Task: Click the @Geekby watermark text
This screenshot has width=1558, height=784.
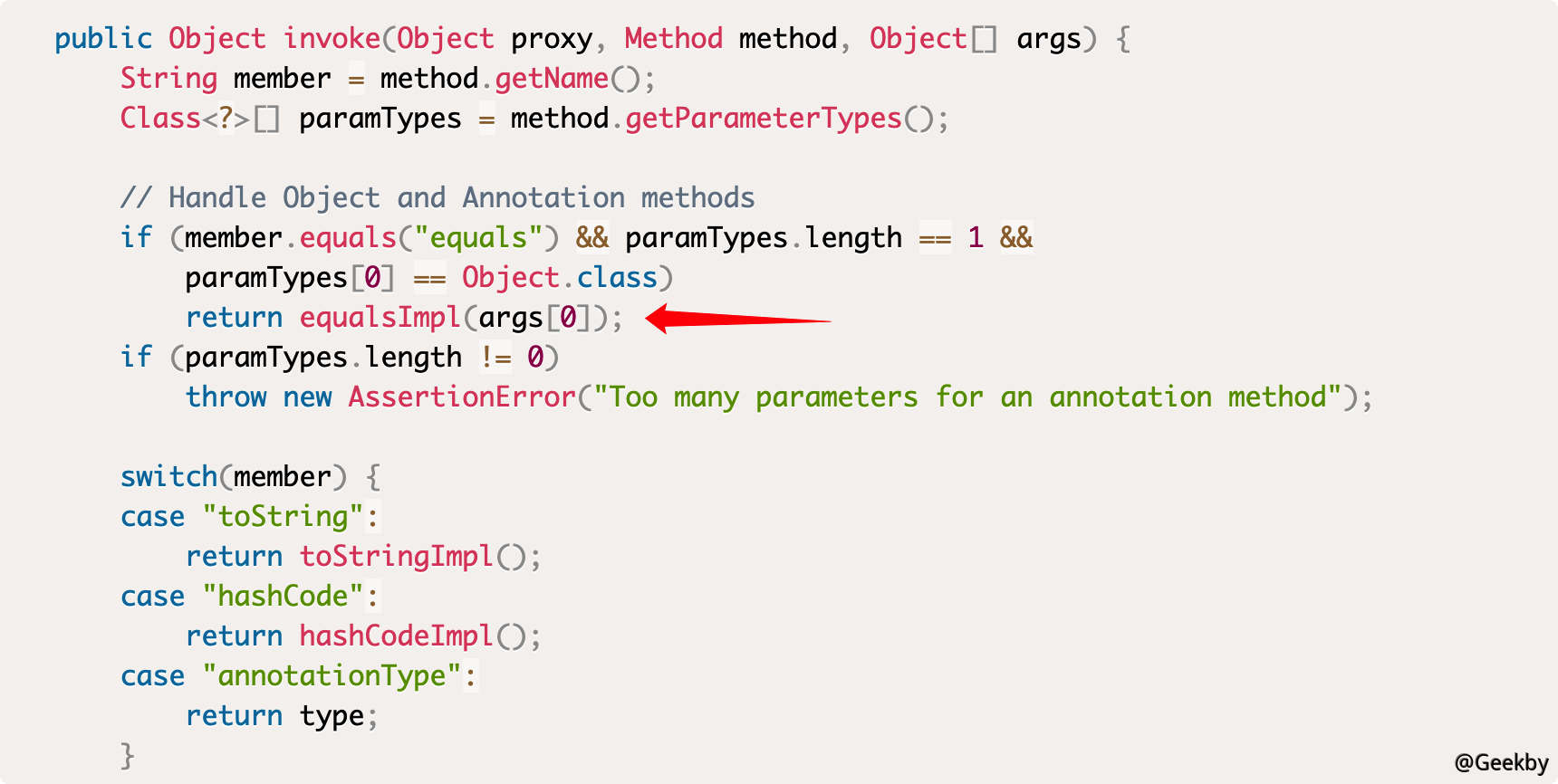Action: tap(1500, 762)
